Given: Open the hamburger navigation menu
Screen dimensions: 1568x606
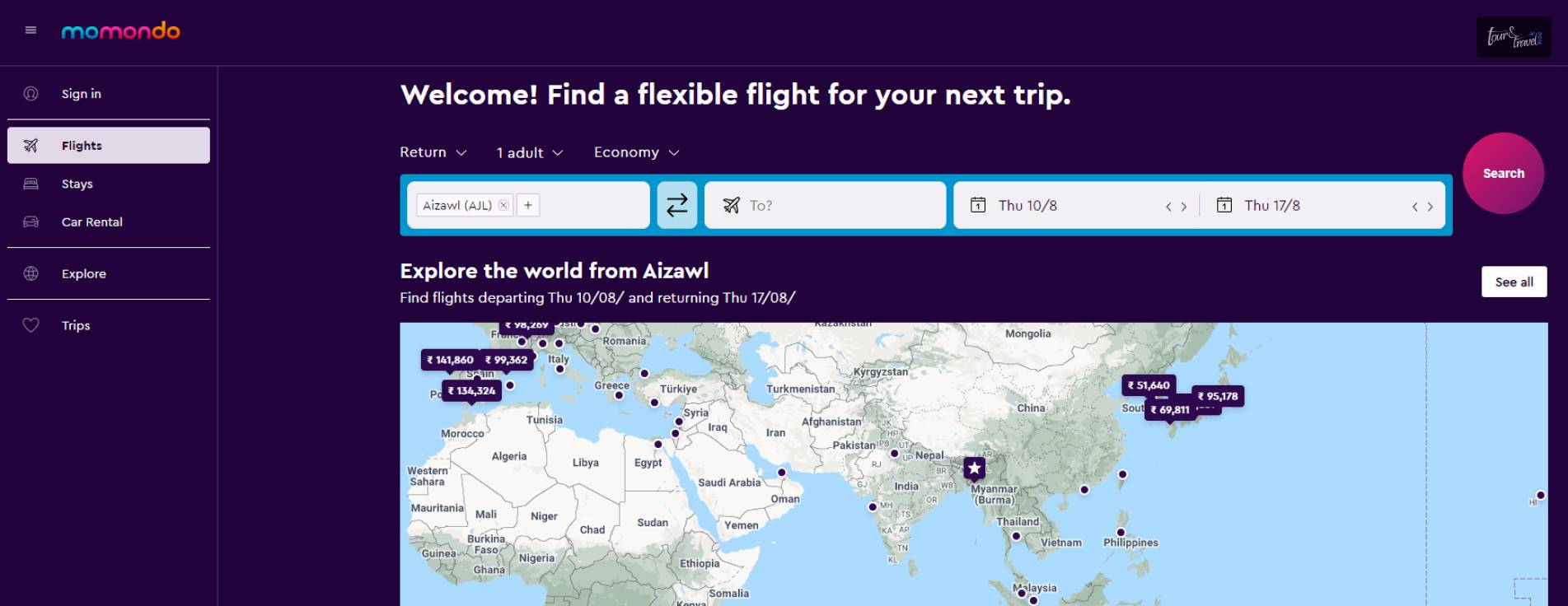Looking at the screenshot, I should pyautogui.click(x=31, y=30).
